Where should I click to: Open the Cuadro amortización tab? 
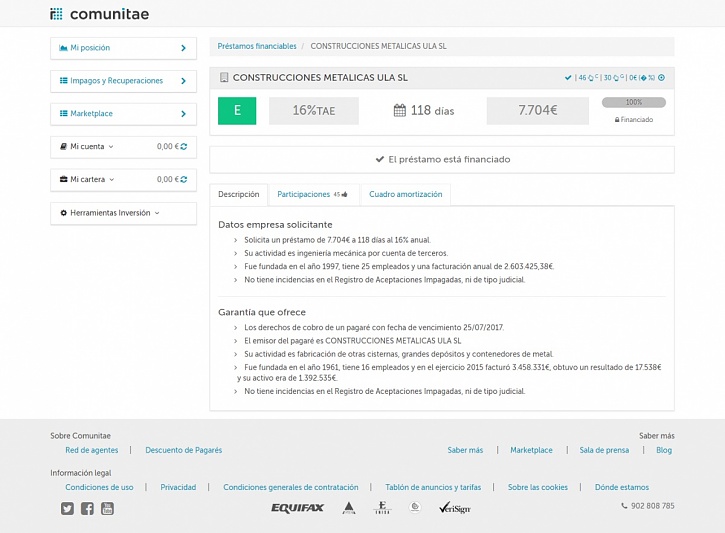(405, 194)
